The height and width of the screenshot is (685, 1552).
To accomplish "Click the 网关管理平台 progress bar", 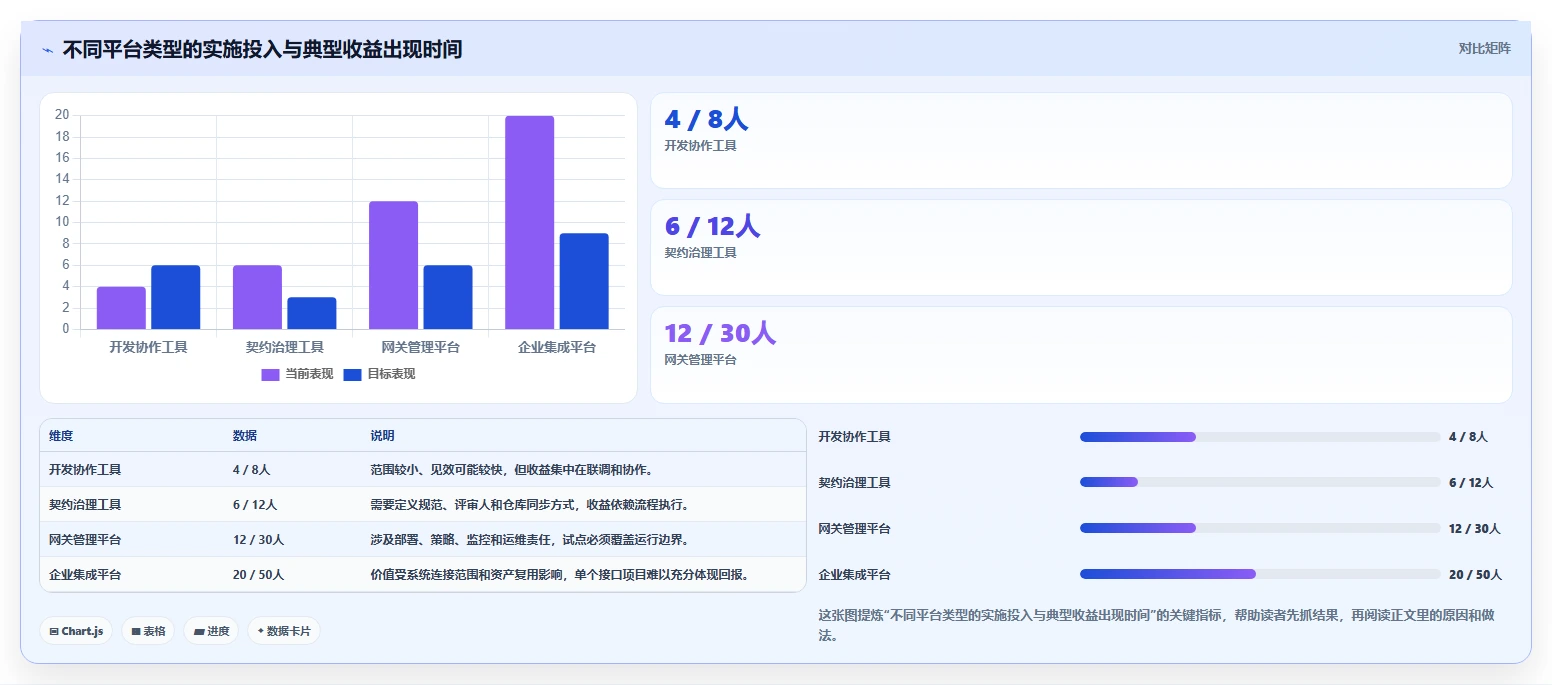I will coord(1260,528).
